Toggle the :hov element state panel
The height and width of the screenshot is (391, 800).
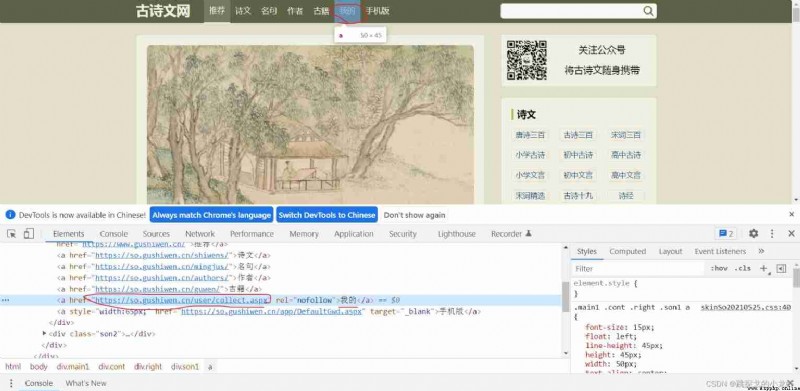click(x=718, y=268)
